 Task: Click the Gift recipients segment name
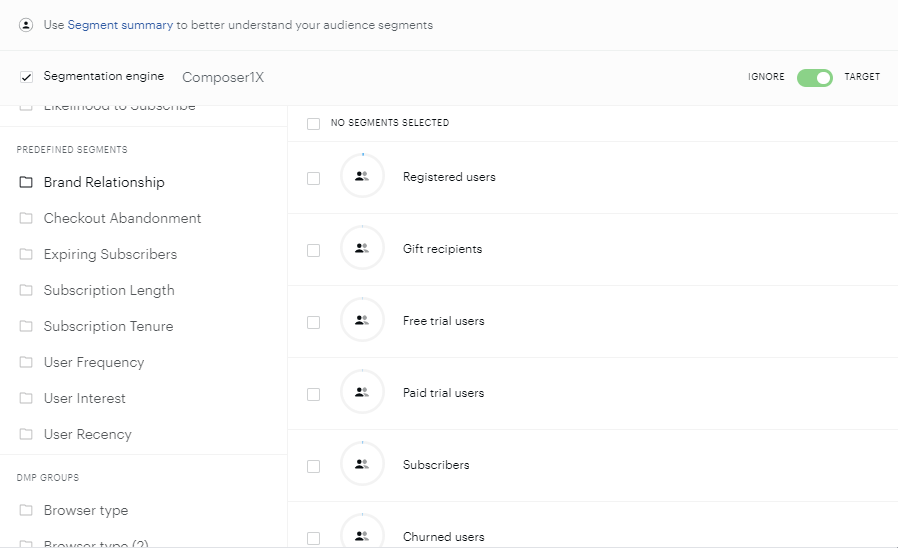click(x=442, y=249)
